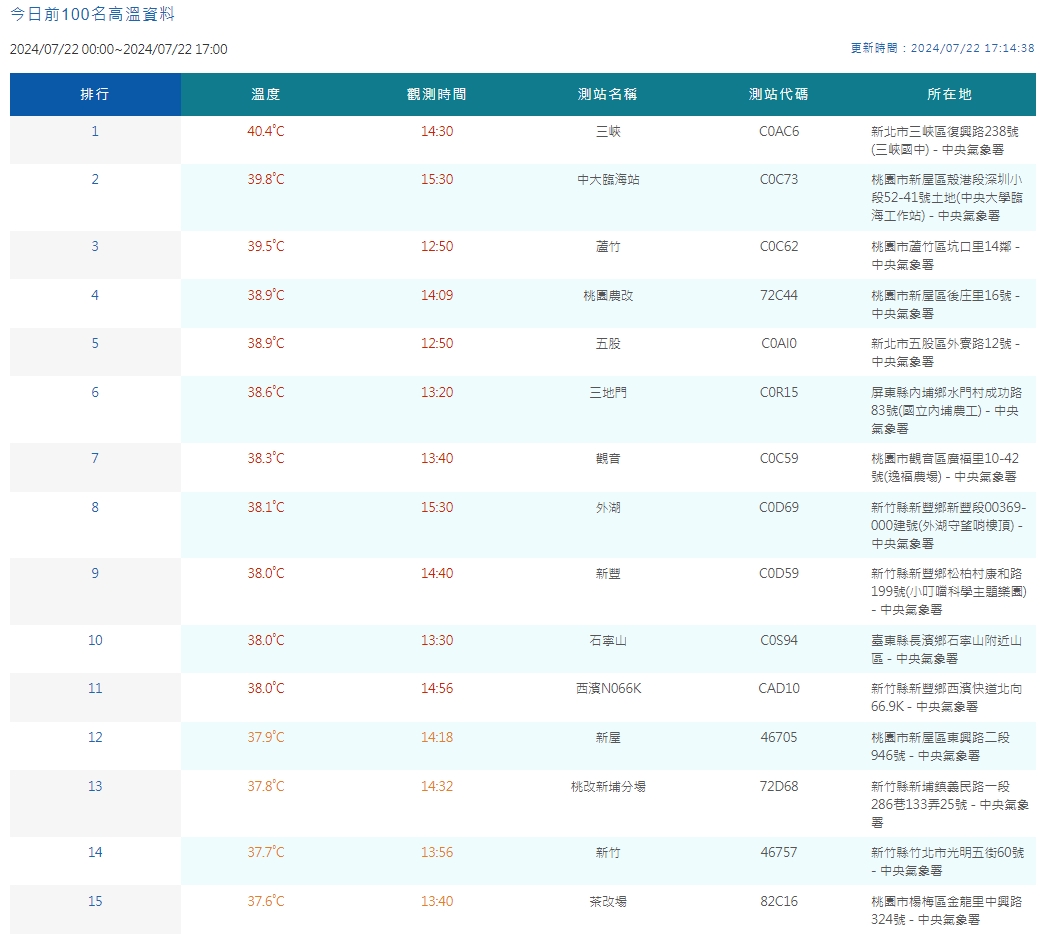This screenshot has height=934, width=1048.
Task: Click station code CAD10
Action: [779, 689]
